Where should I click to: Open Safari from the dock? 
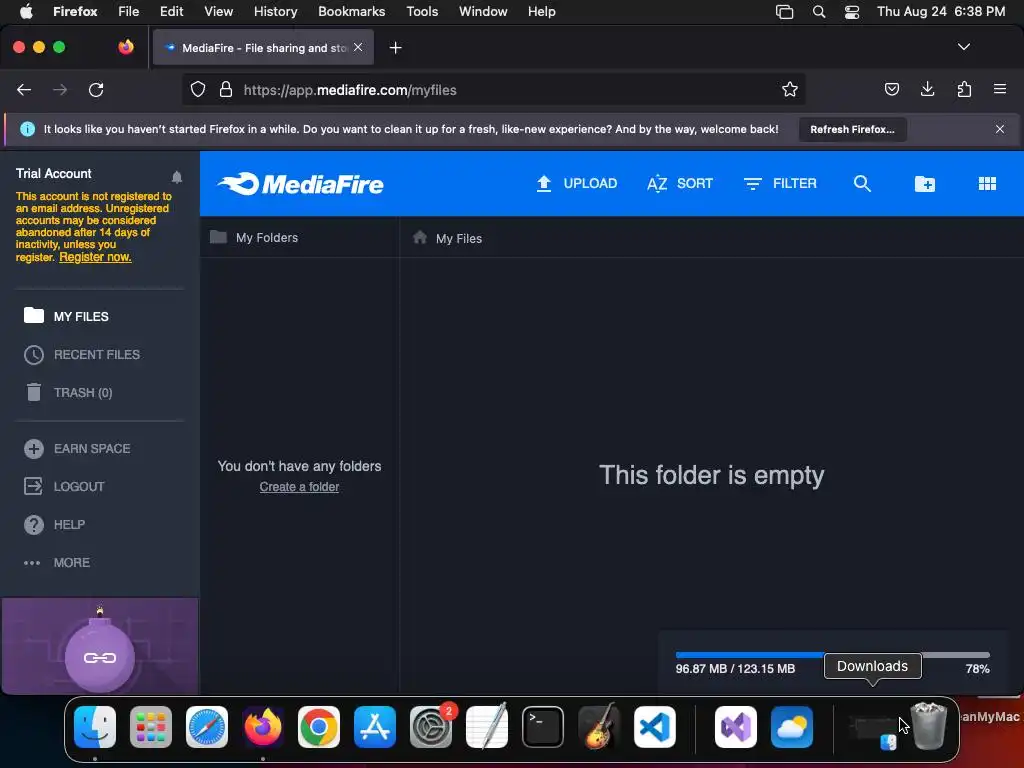point(207,727)
